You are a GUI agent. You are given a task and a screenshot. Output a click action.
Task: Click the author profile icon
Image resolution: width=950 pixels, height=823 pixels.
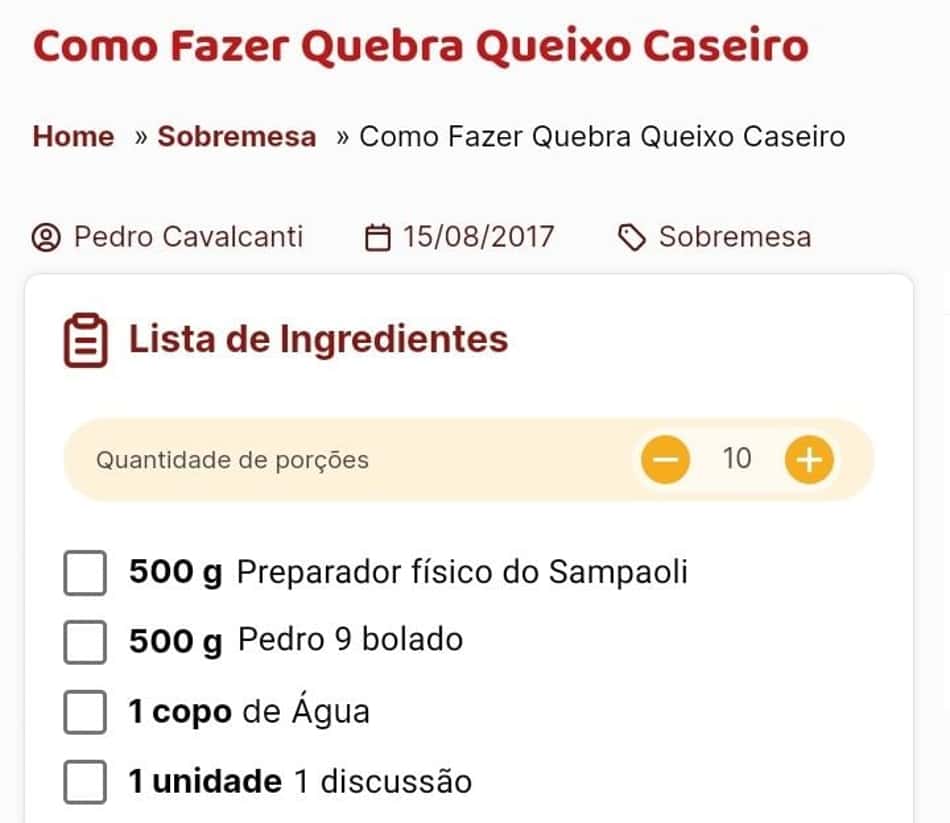coord(46,237)
